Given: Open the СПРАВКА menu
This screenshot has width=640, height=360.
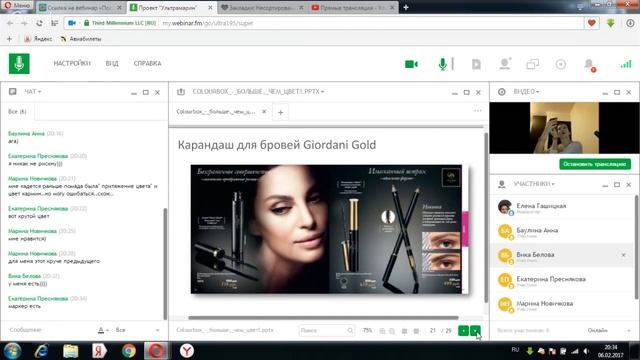Looking at the screenshot, I should click(x=147, y=63).
